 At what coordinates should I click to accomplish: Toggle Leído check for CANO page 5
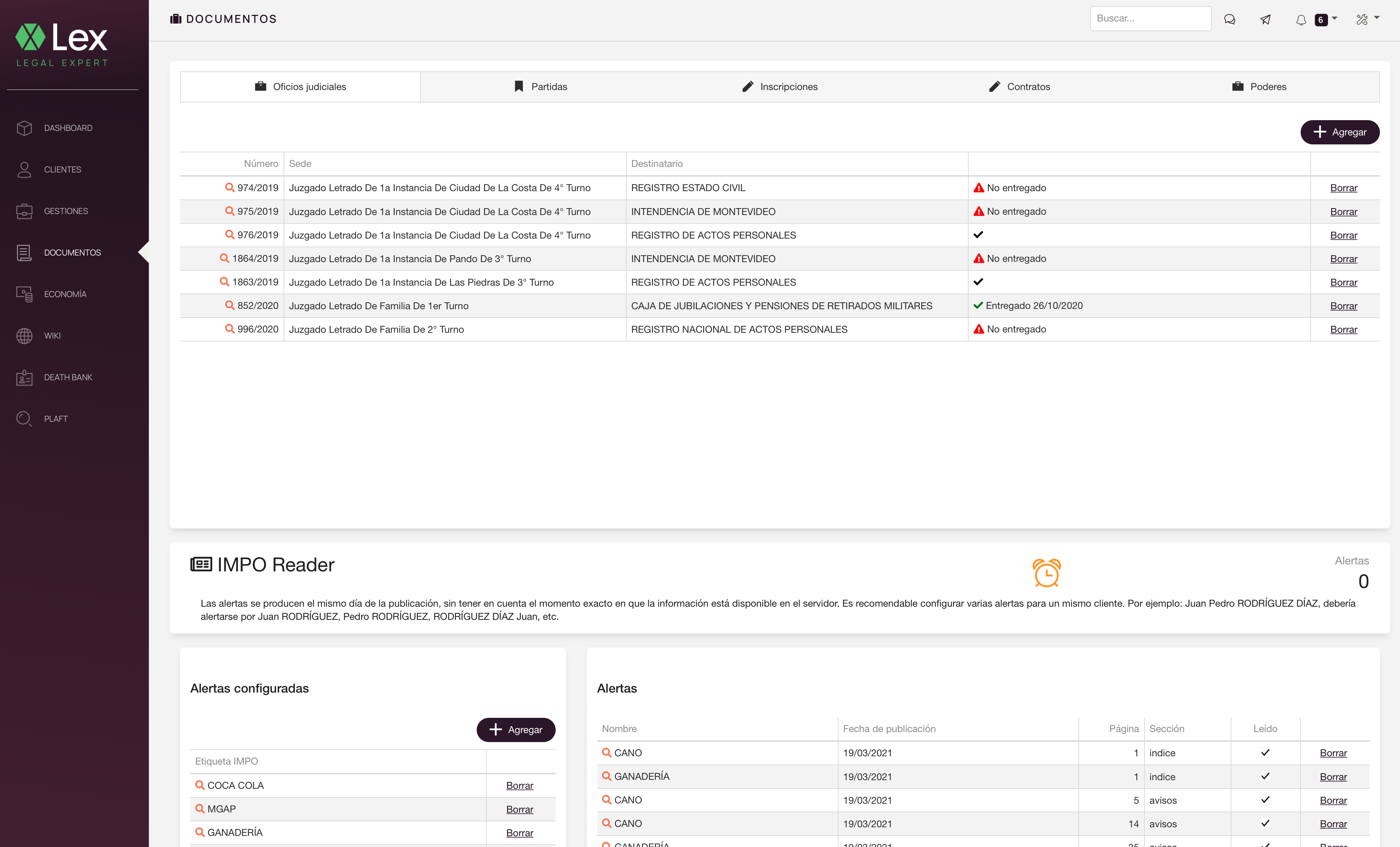point(1265,799)
